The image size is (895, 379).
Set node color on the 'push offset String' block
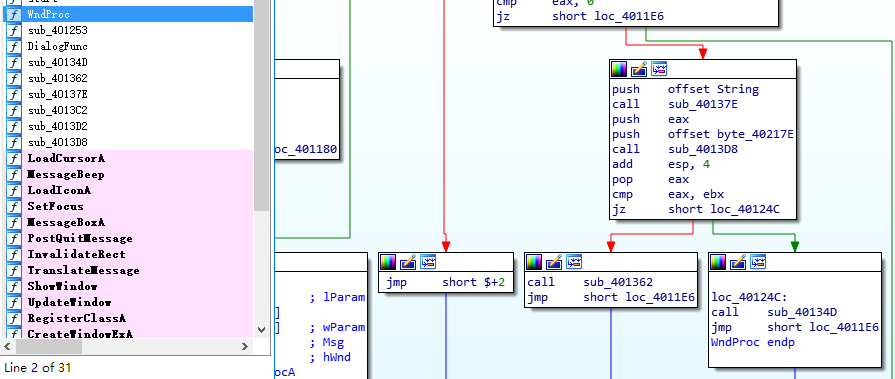click(619, 69)
